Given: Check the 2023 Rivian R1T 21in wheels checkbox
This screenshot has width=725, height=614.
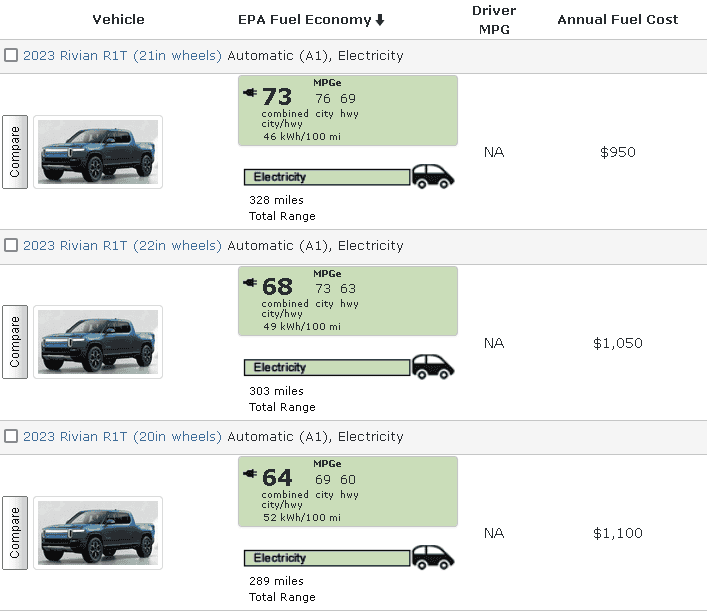Looking at the screenshot, I should pyautogui.click(x=11, y=55).
